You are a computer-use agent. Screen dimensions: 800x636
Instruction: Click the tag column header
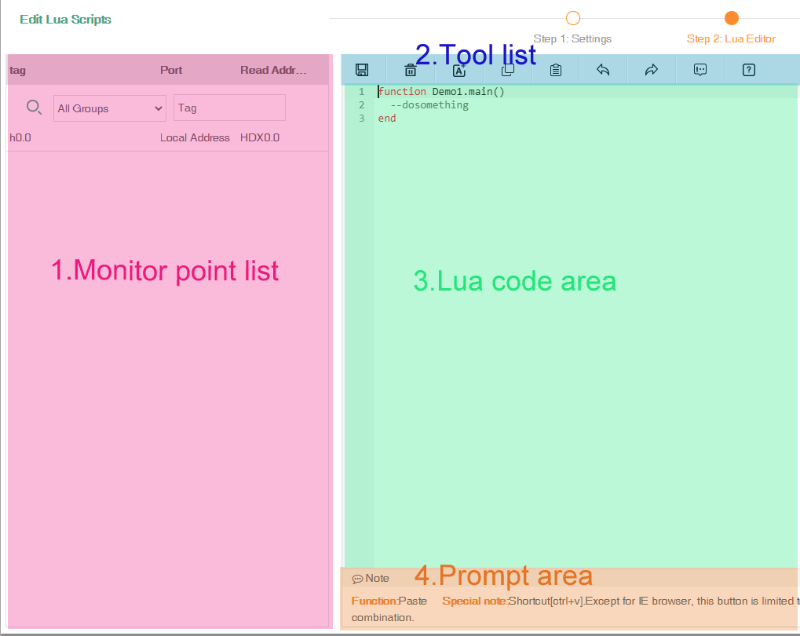(18, 71)
